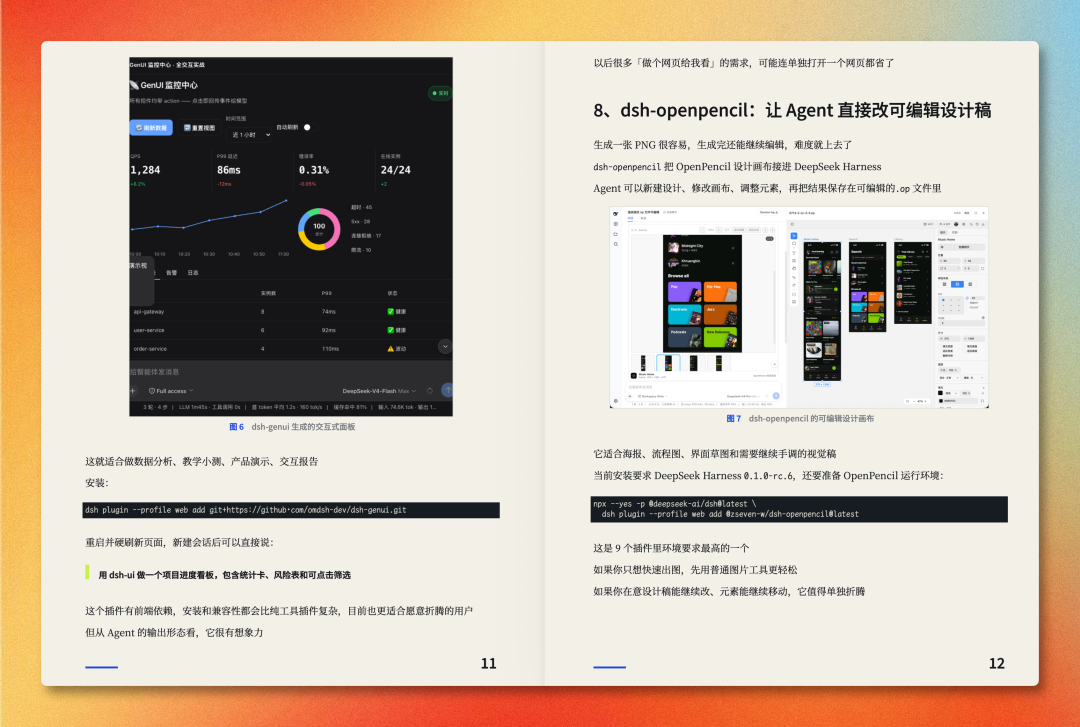This screenshot has width=1080, height=727.
Task: Switch to the 告警 alerts tab
Action: (172, 273)
